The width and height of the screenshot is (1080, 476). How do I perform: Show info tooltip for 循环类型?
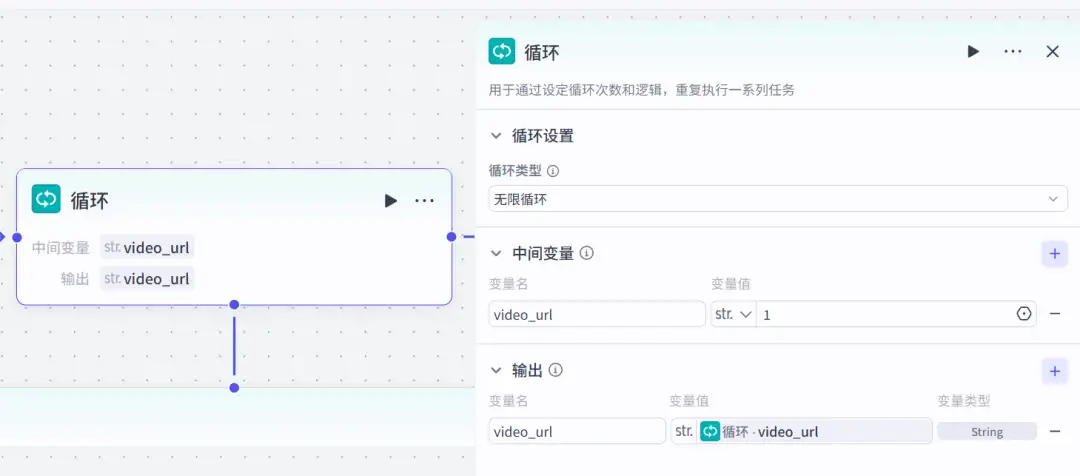pyautogui.click(x=552, y=170)
